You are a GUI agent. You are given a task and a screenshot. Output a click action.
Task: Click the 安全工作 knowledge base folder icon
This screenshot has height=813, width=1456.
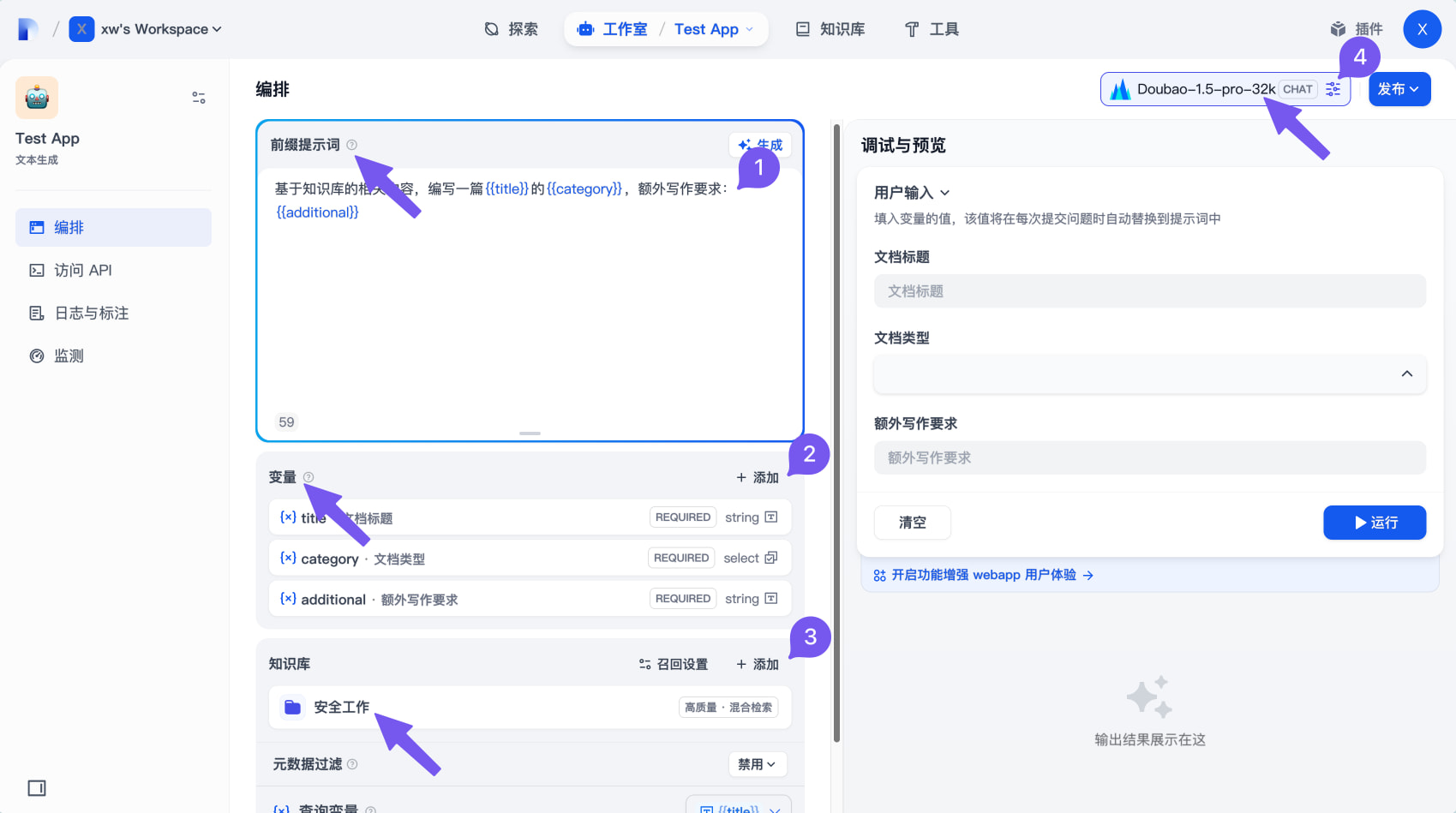coord(292,707)
